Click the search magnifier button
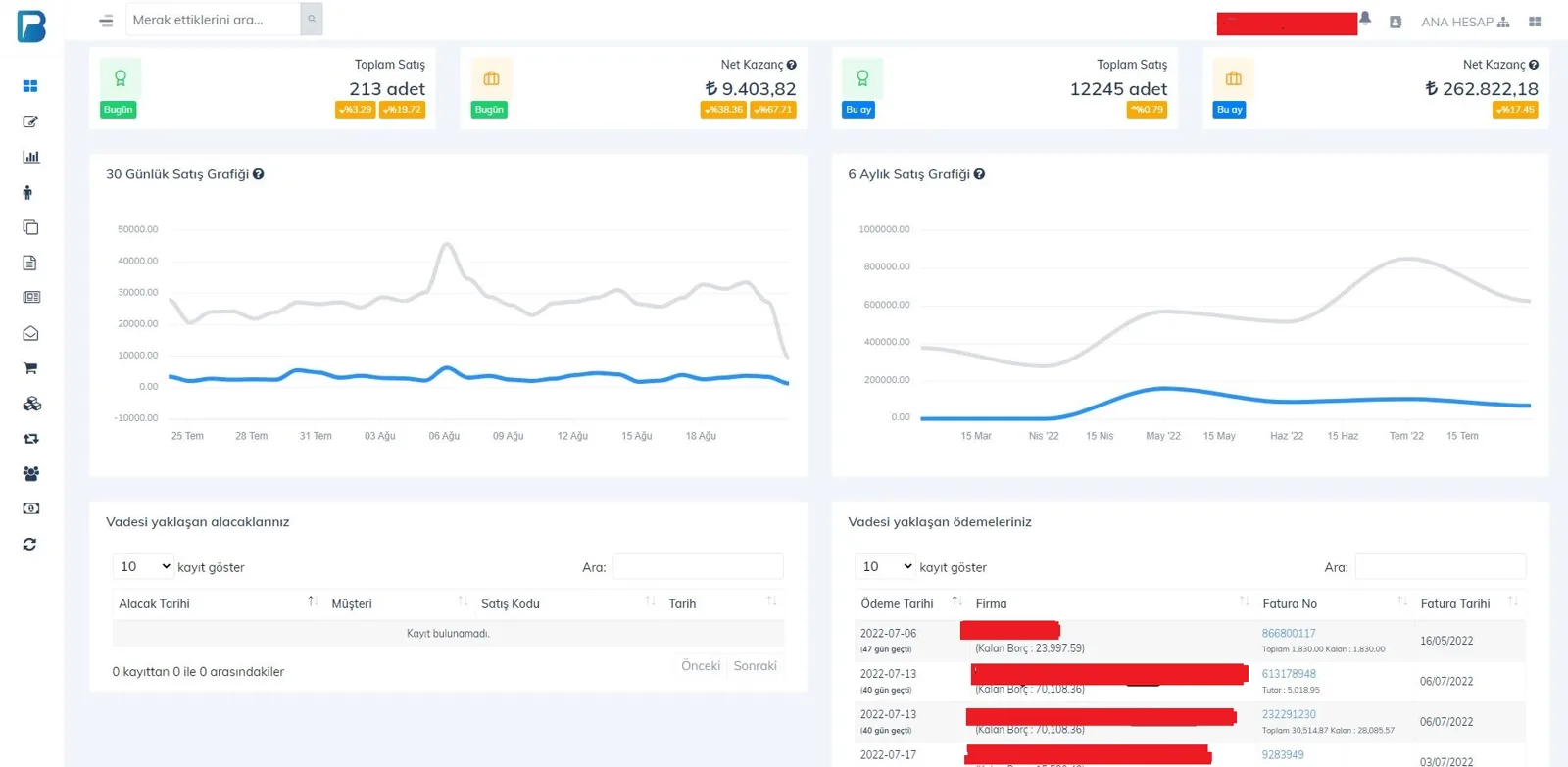This screenshot has height=767, width=1568. pos(312,19)
